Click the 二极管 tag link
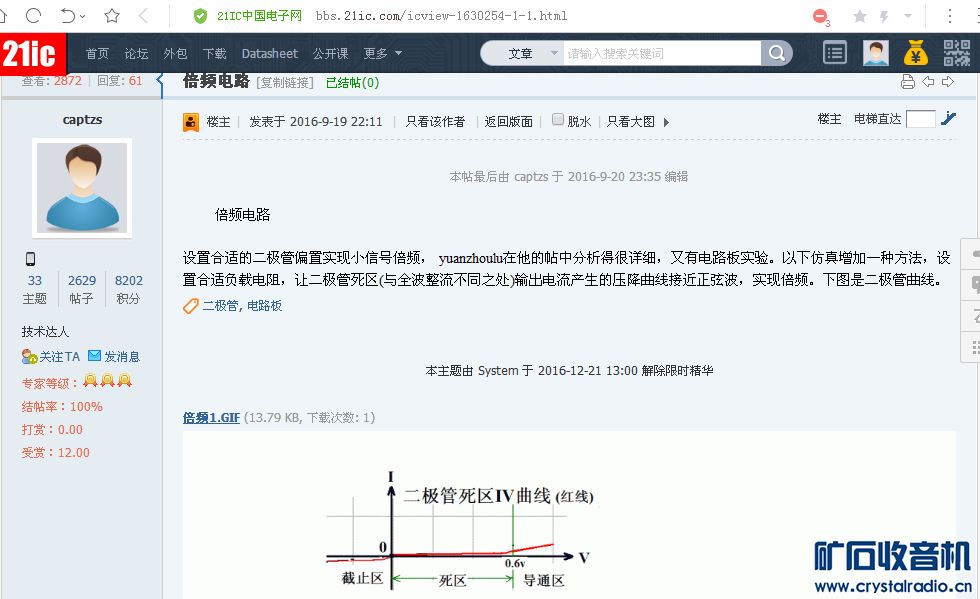The height and width of the screenshot is (599, 980). click(x=220, y=306)
